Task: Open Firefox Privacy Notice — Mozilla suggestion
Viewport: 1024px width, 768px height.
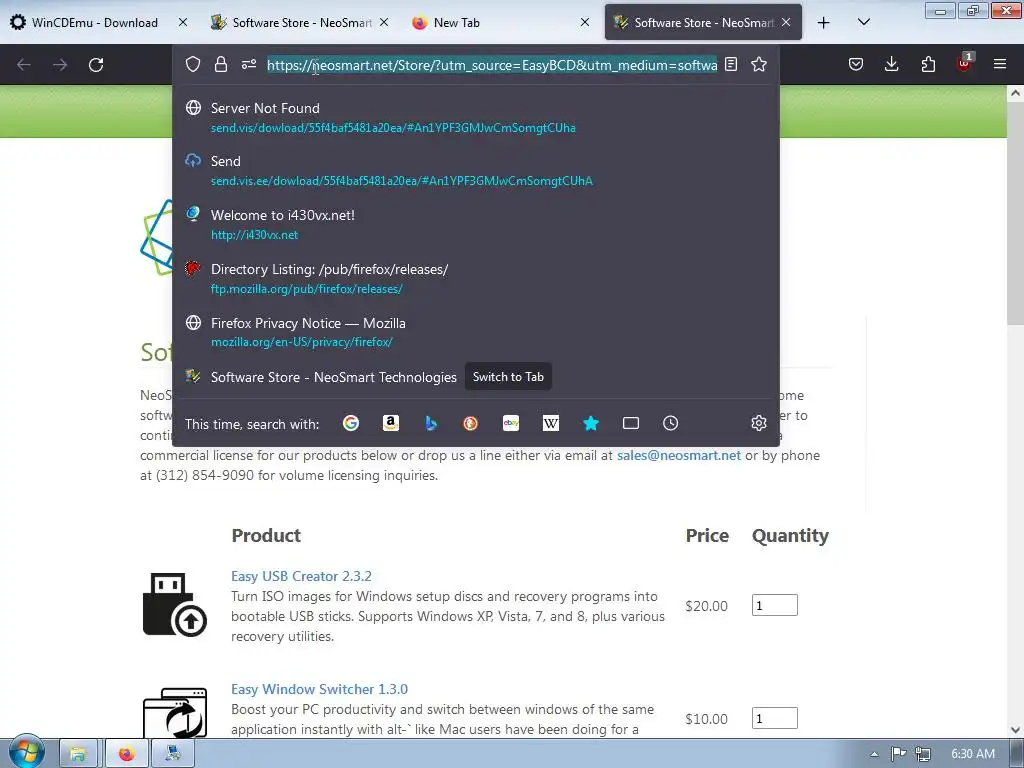Action: 475,332
